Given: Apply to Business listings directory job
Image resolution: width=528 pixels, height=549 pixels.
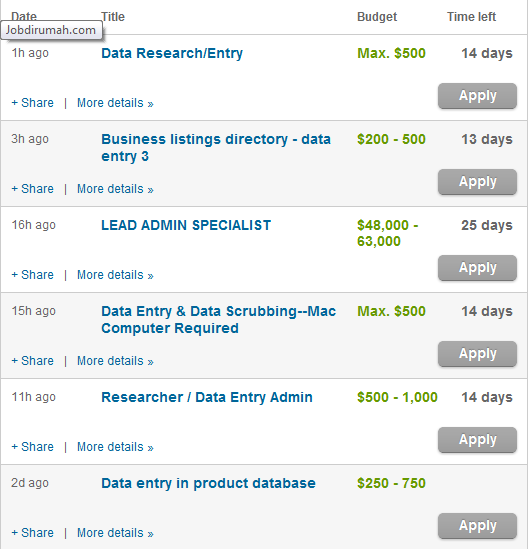Looking at the screenshot, I should pyautogui.click(x=477, y=182).
